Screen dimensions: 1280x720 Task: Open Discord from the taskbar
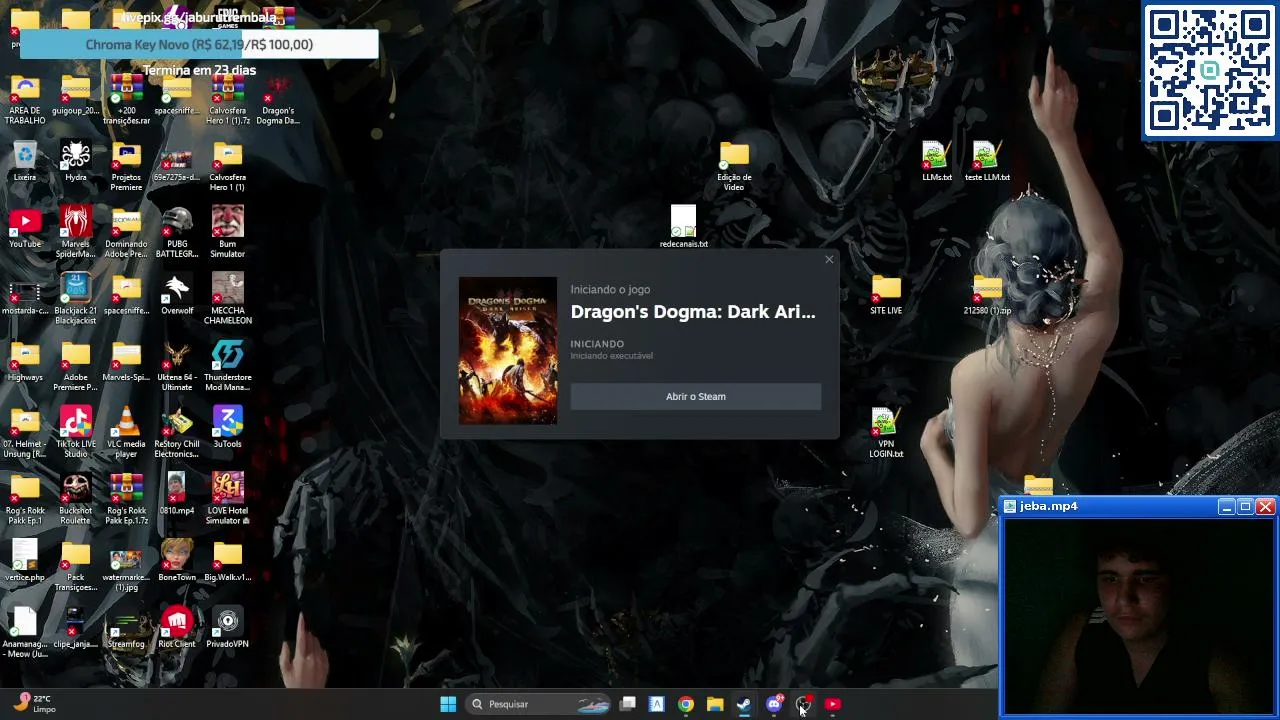pyautogui.click(x=774, y=704)
